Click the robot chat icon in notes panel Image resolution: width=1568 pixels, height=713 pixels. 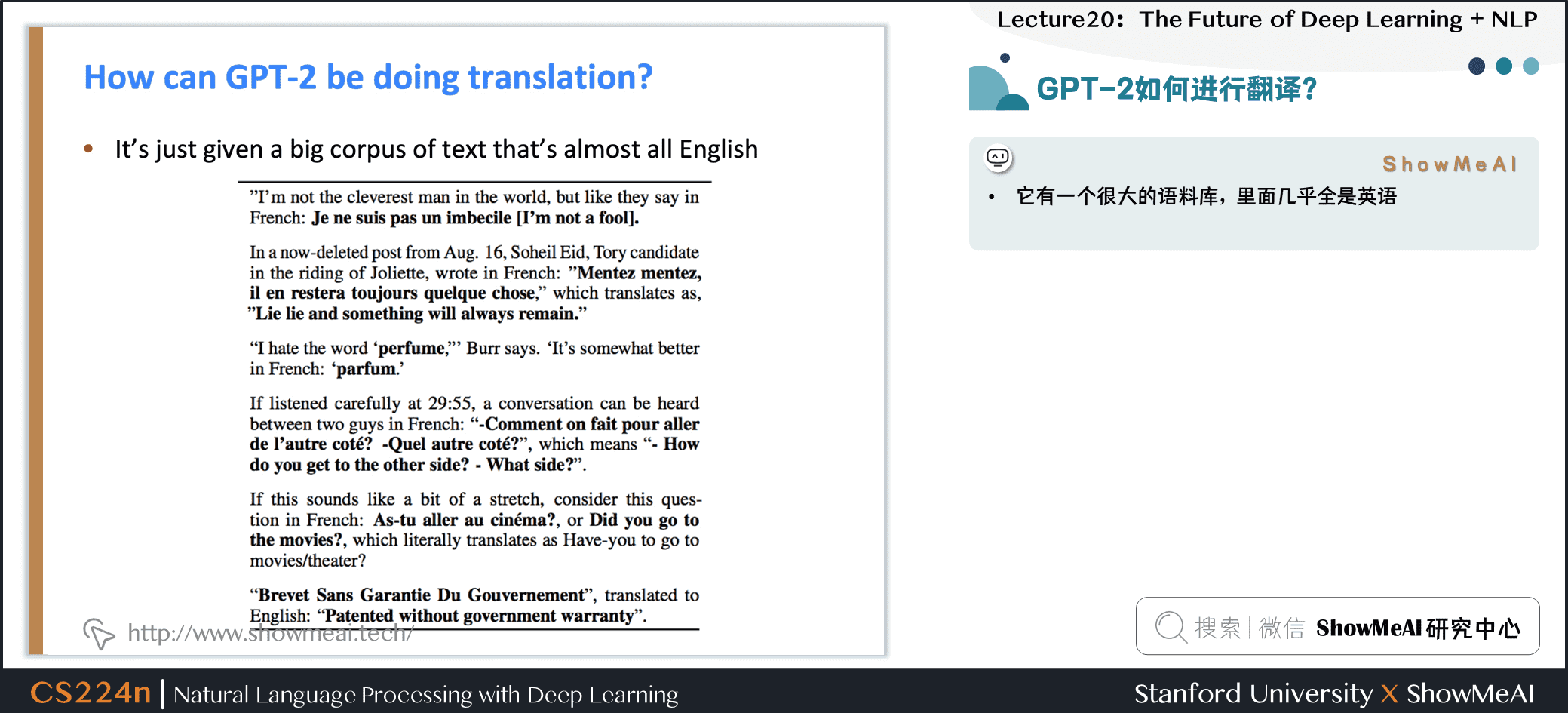[x=999, y=158]
